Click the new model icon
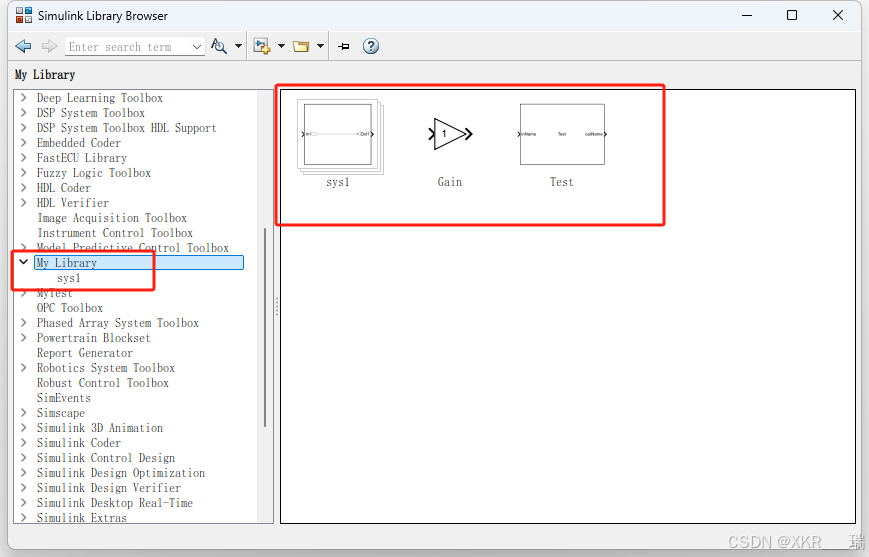 262,46
